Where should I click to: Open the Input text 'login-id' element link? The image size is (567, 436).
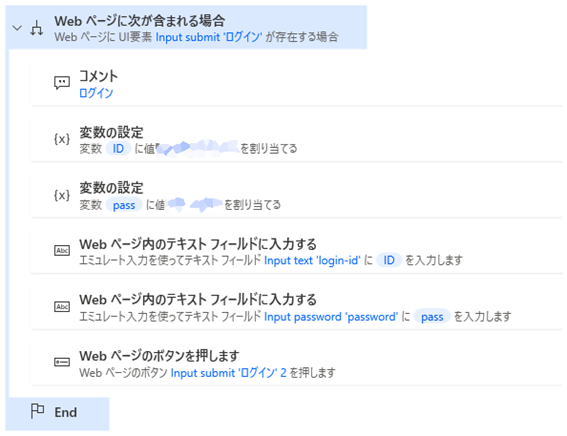[x=312, y=260]
